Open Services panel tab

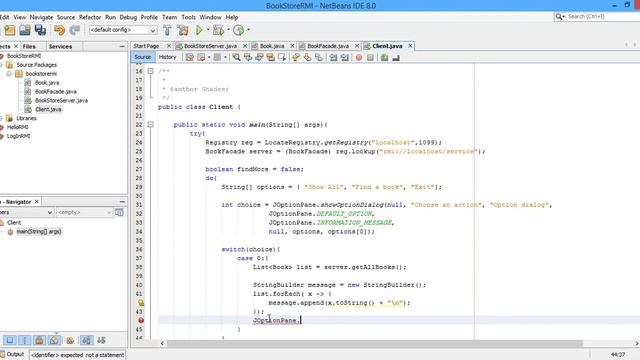(x=60, y=47)
